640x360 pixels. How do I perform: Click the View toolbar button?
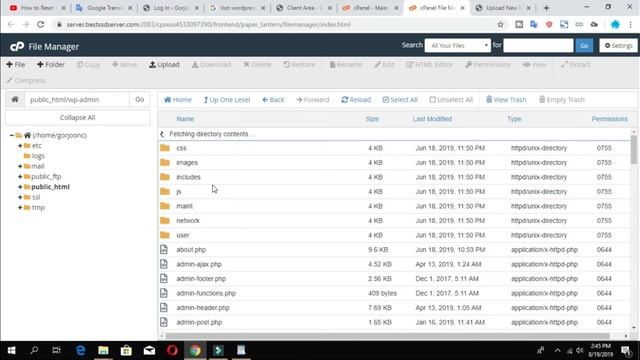point(534,64)
